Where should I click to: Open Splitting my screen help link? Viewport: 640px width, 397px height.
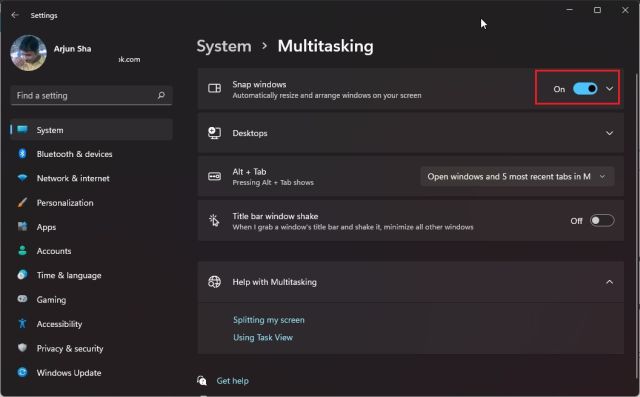269,320
